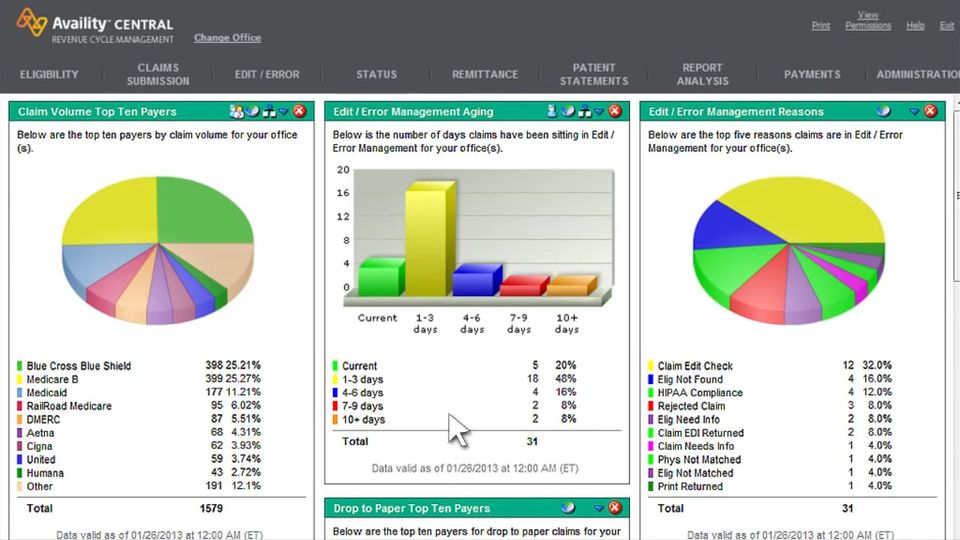
Task: Click hierarchy icon in Edit/Error Management Aging header
Action: [585, 111]
